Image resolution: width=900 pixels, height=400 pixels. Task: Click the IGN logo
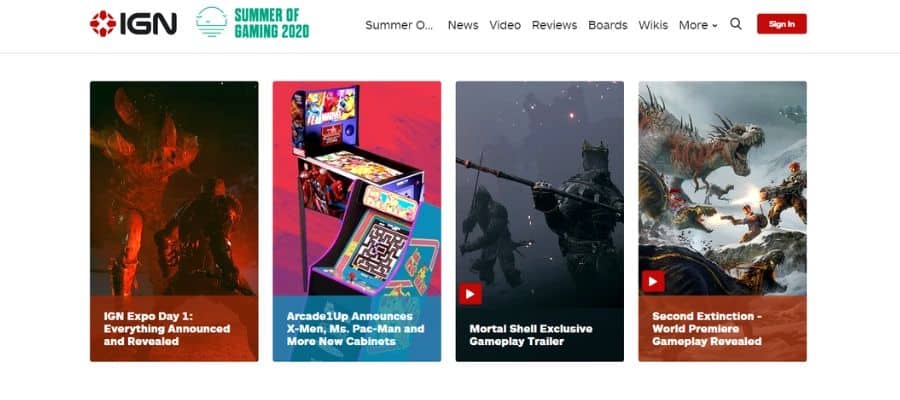[133, 24]
